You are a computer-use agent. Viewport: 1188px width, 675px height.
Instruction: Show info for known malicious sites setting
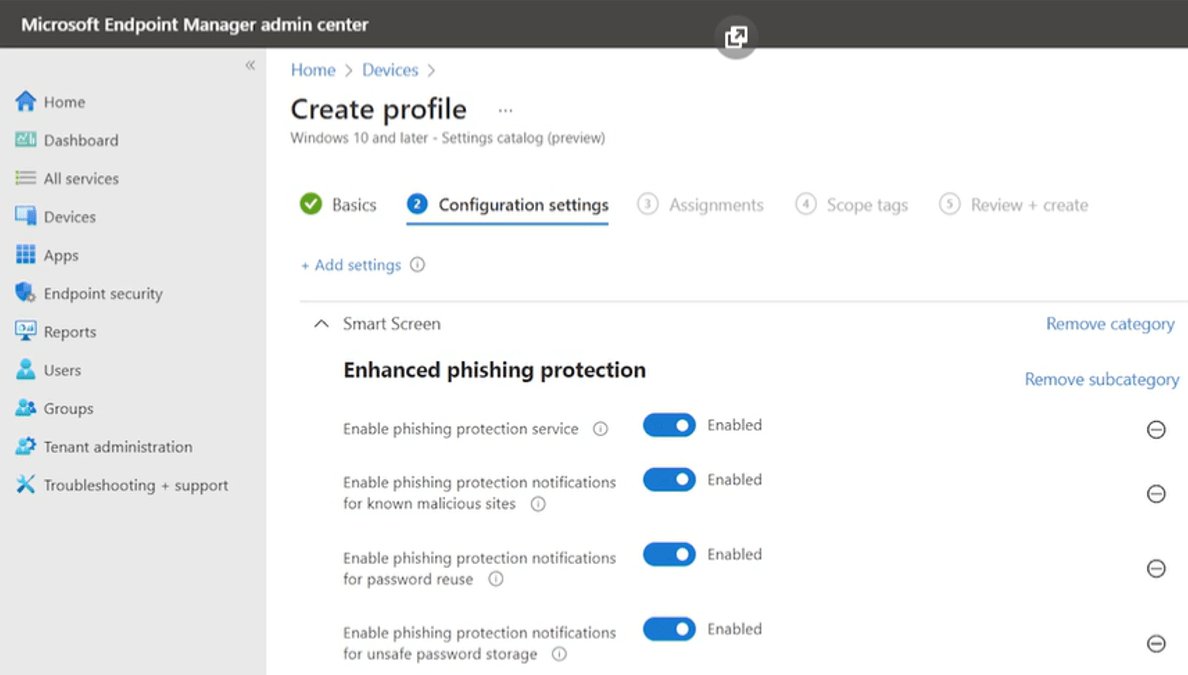538,504
